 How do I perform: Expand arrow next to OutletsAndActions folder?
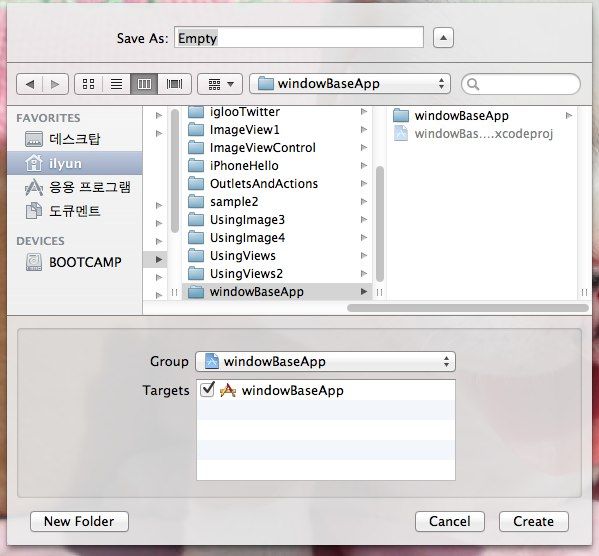point(364,183)
